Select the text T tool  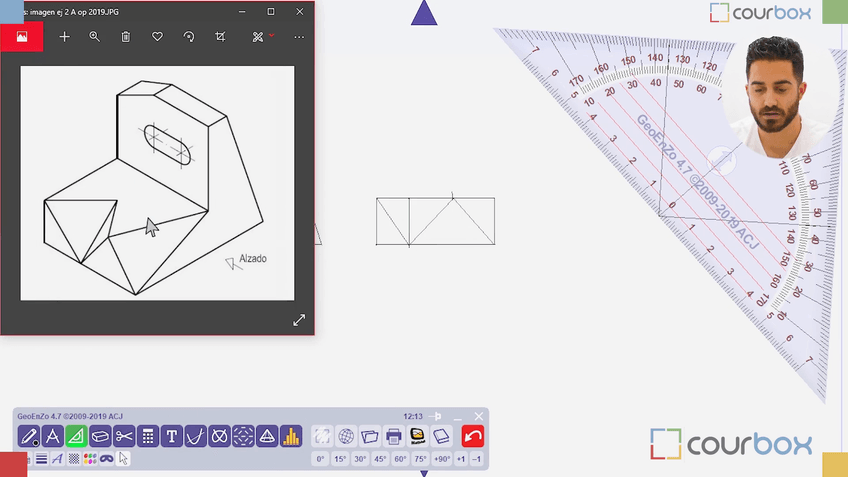(172, 436)
